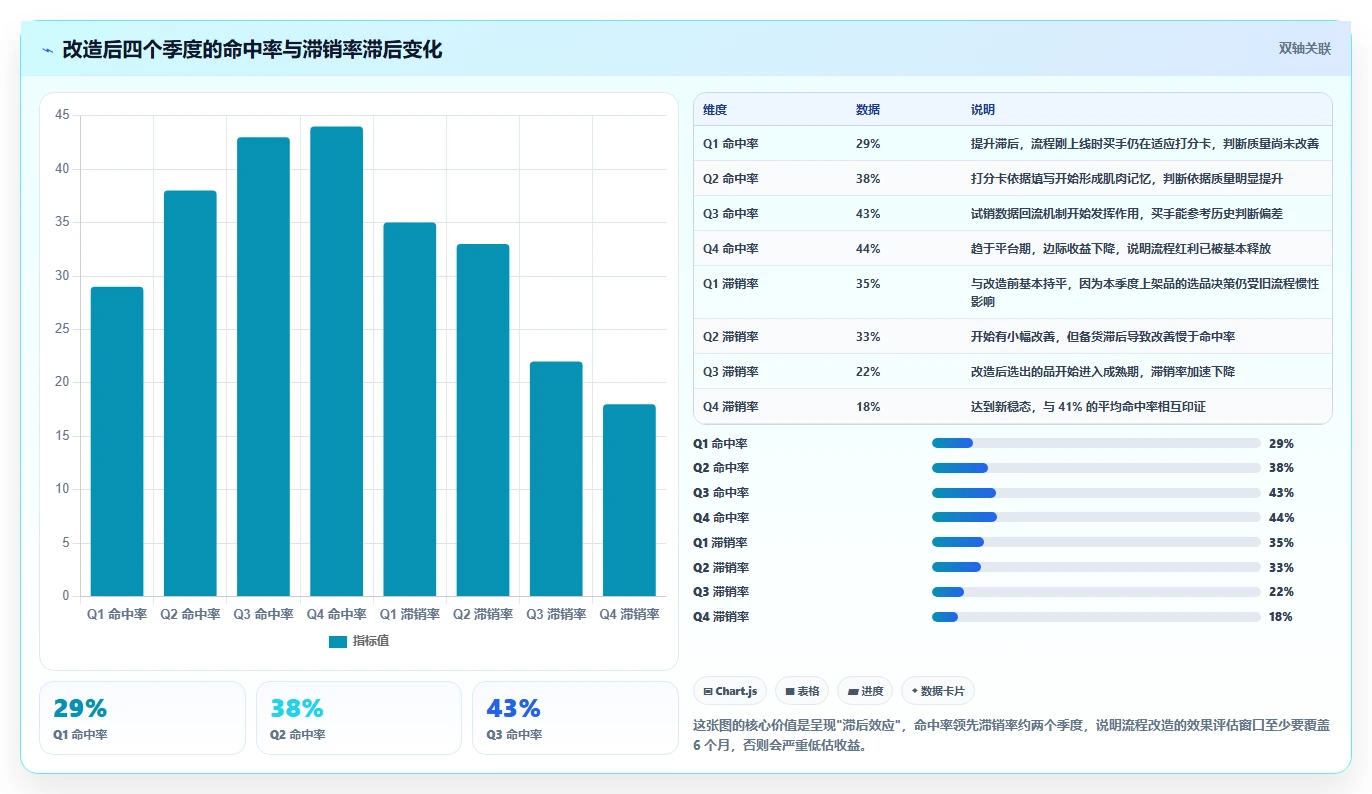Click the Q4 滞销率 bar in chart
Viewport: 1372px width, 794px height.
(x=629, y=500)
